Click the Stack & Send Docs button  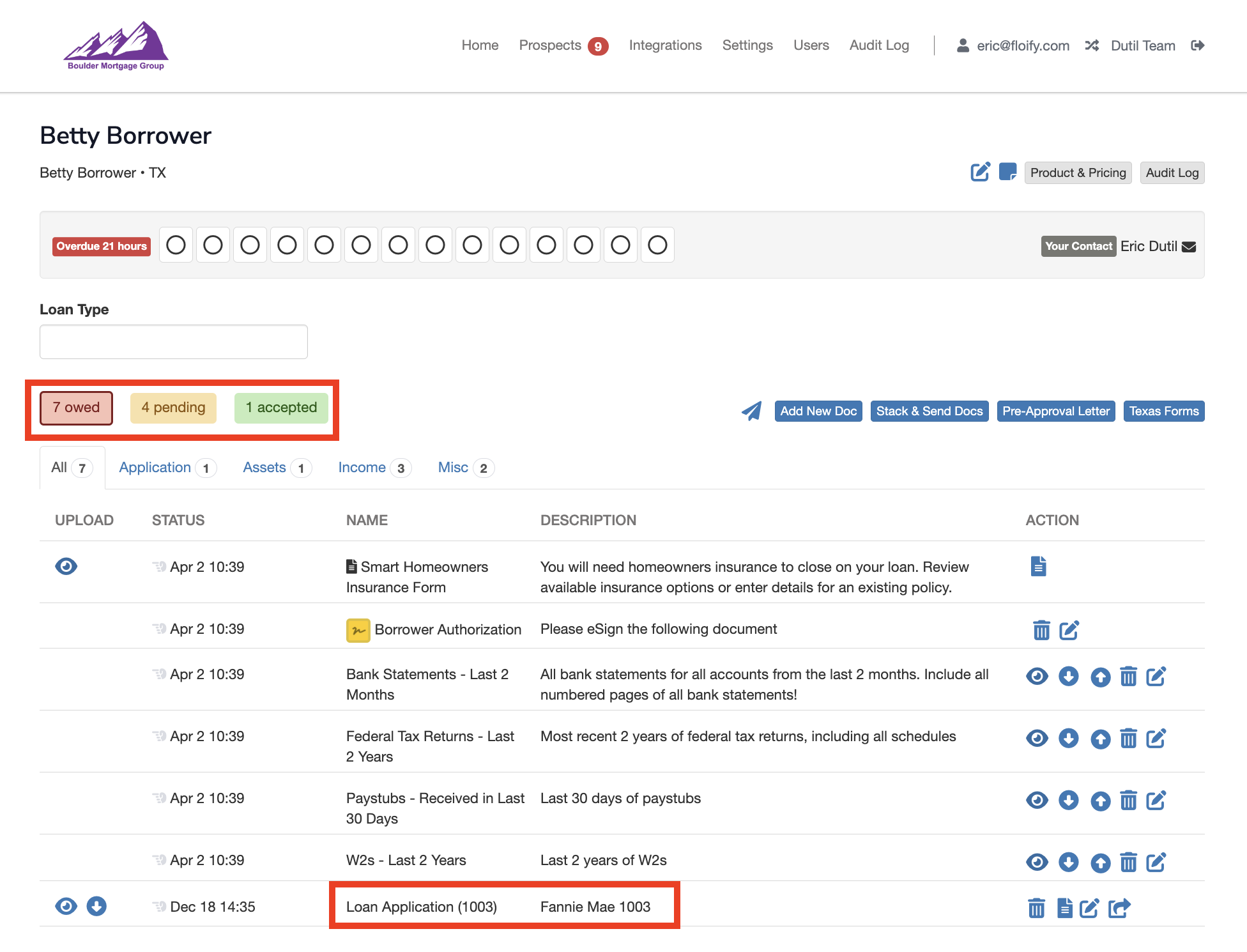point(929,411)
